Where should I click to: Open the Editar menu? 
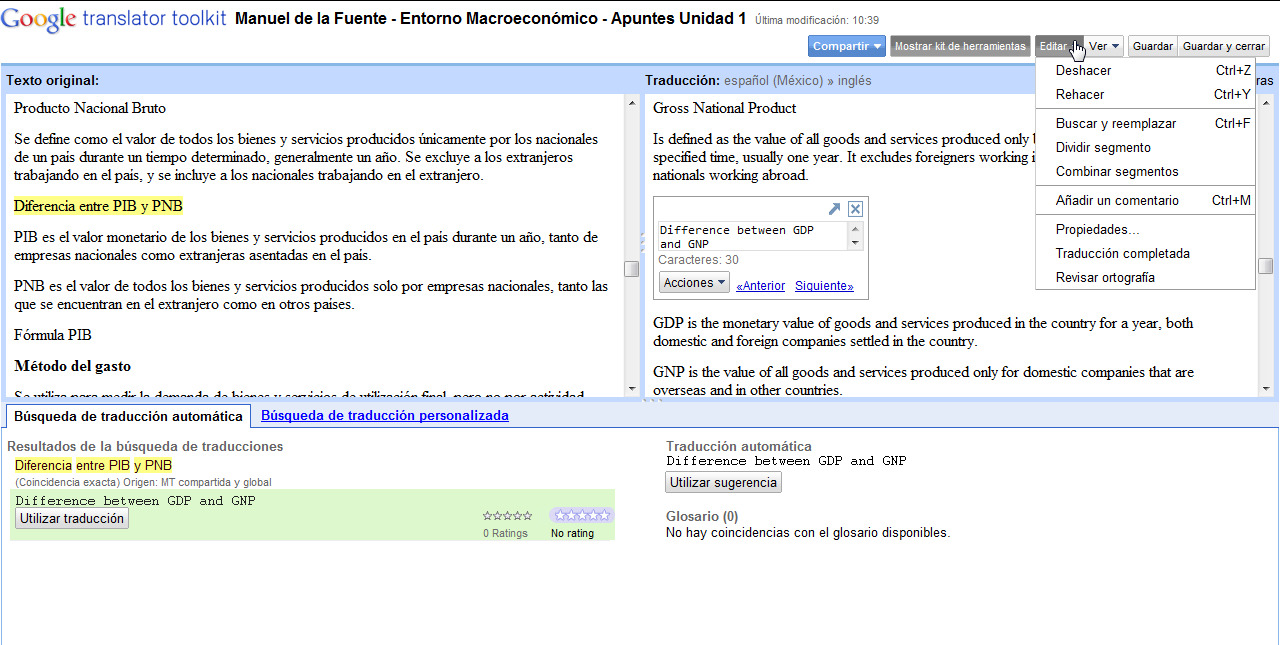1059,46
